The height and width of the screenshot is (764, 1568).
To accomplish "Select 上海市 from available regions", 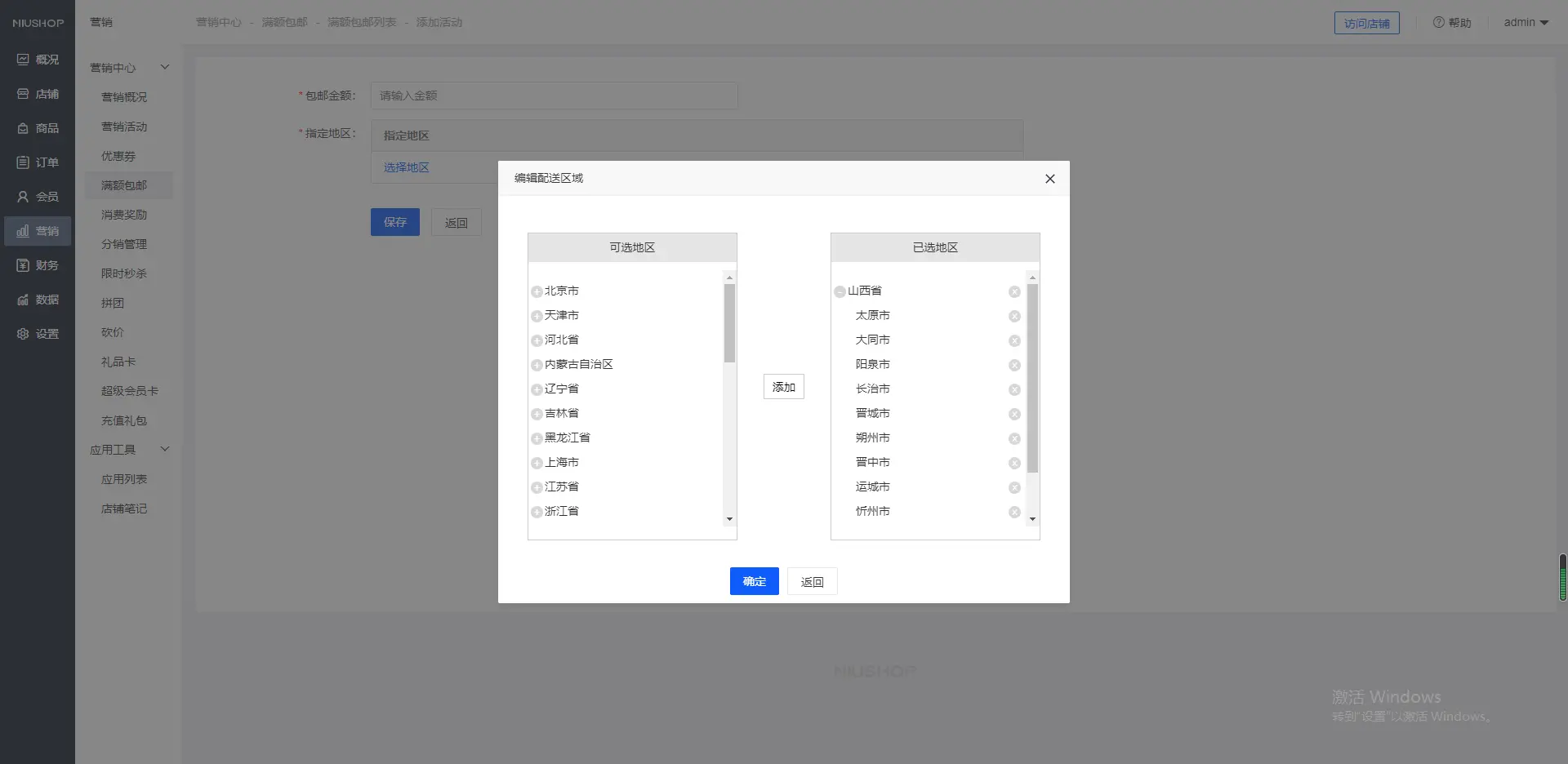I will pyautogui.click(x=561, y=462).
